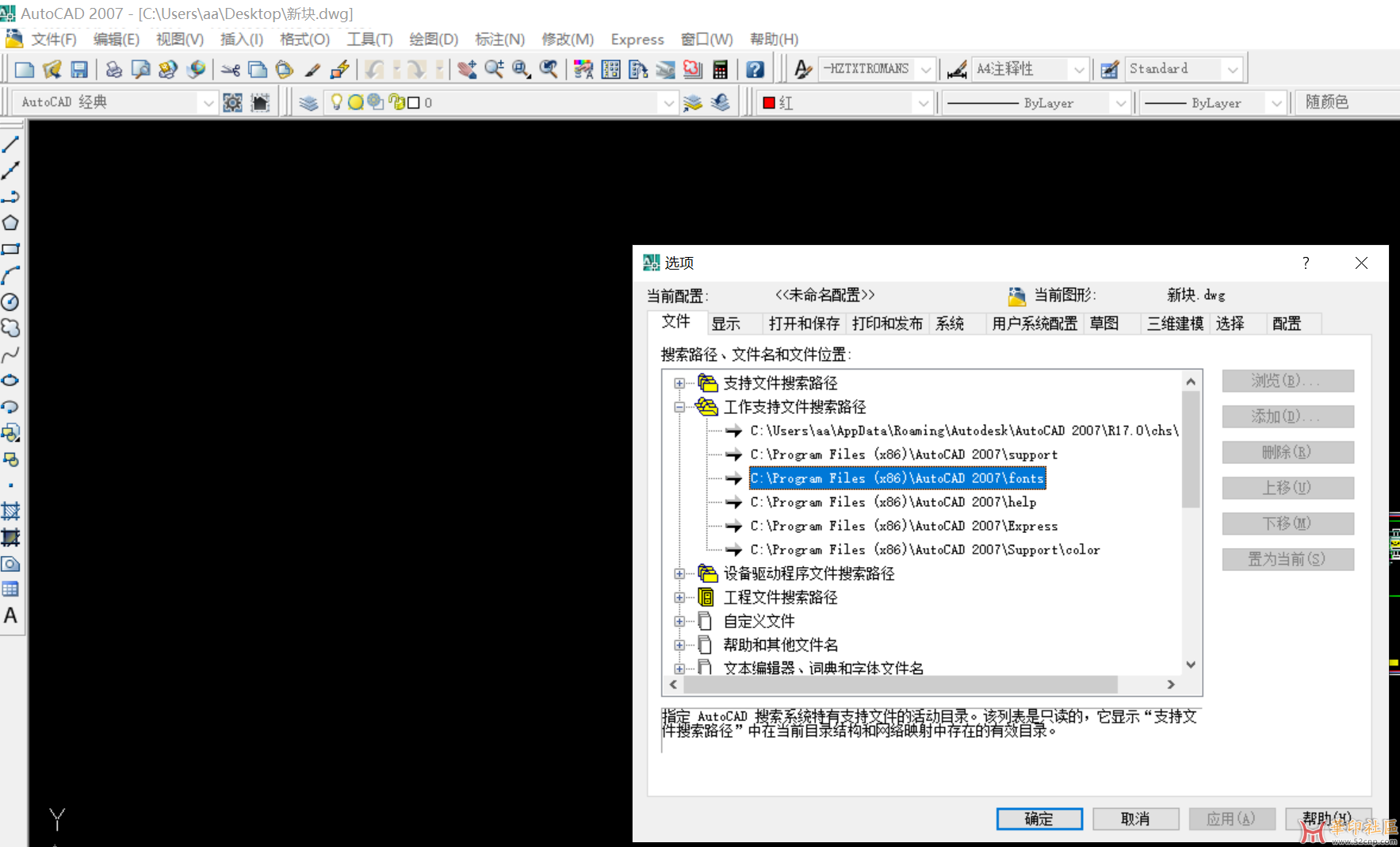The height and width of the screenshot is (847, 1400).
Task: Switch to the 打印和发布 tab
Action: pyautogui.click(x=887, y=324)
